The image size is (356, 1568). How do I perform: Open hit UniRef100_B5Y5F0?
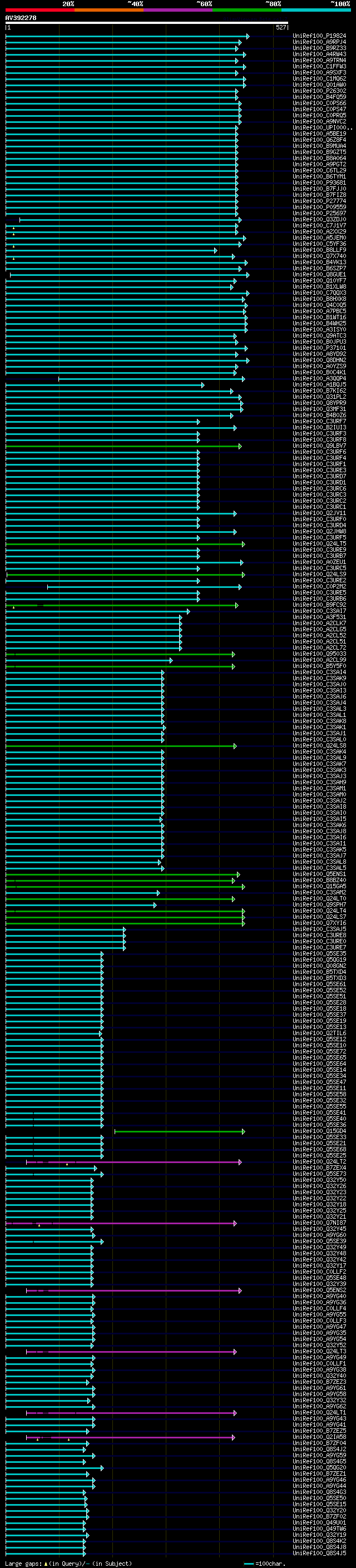[x=319, y=666]
